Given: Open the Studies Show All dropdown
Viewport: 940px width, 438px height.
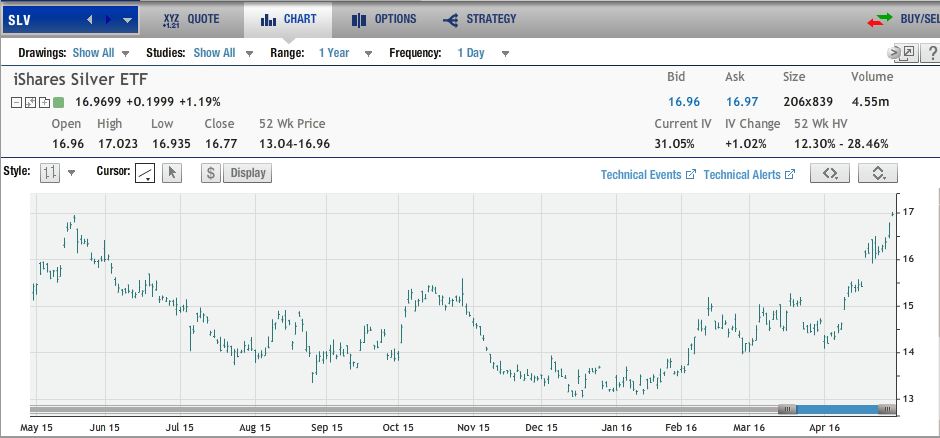Looking at the screenshot, I should coord(223,53).
